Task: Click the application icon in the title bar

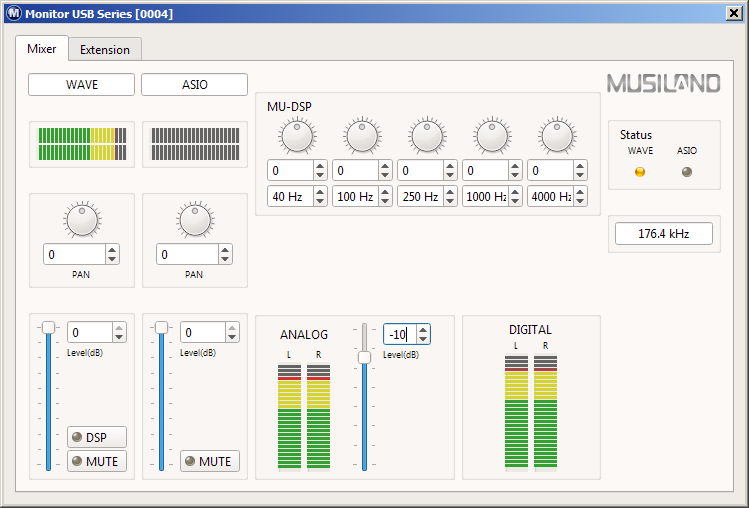Action: [14, 13]
